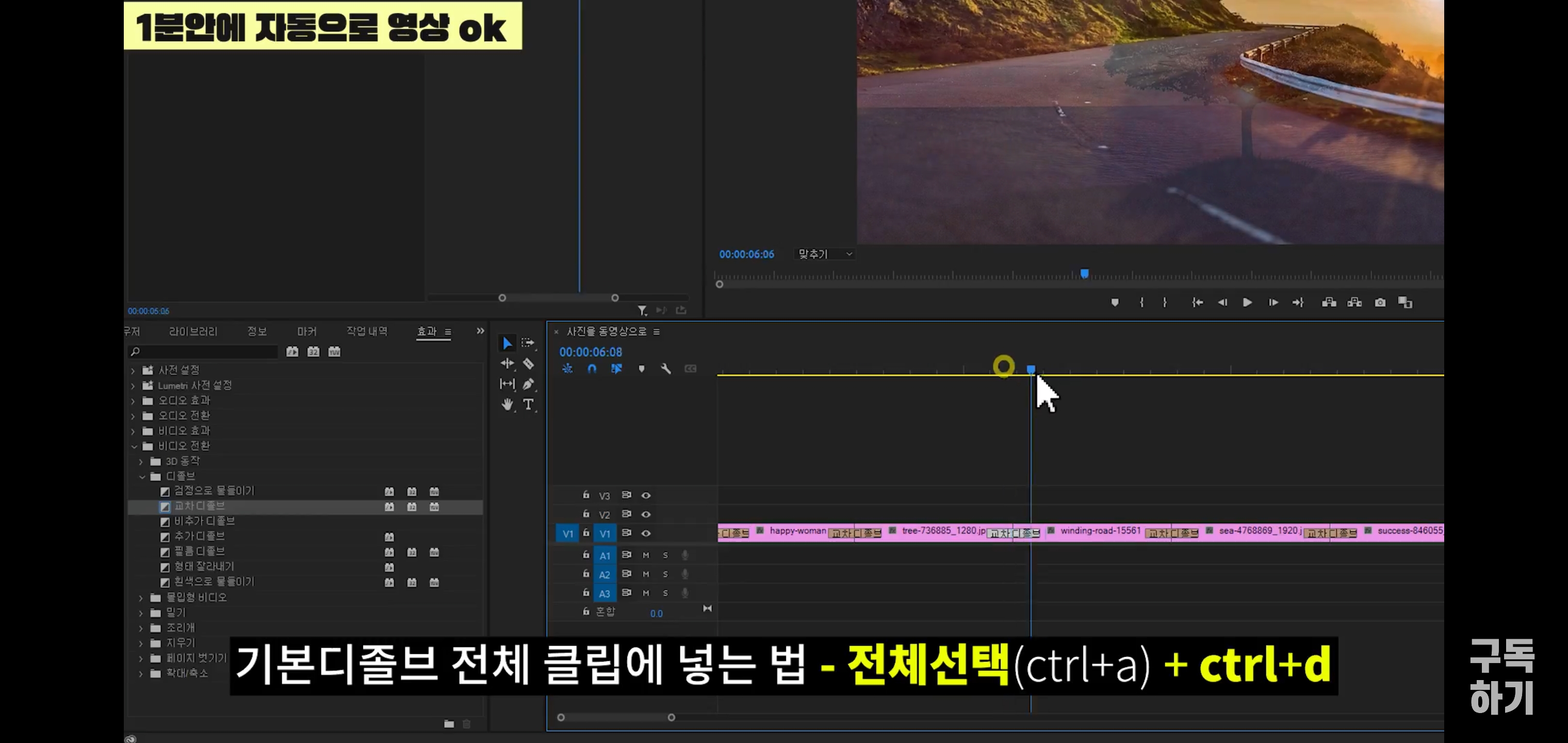Select 필름 디졸브 transition
Viewport: 1568px width, 743px height.
199,551
